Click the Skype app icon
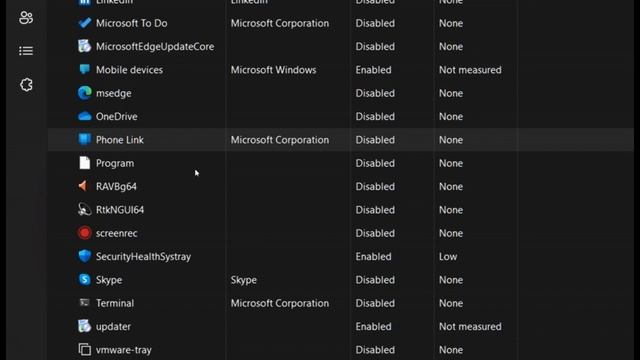 pyautogui.click(x=84, y=280)
